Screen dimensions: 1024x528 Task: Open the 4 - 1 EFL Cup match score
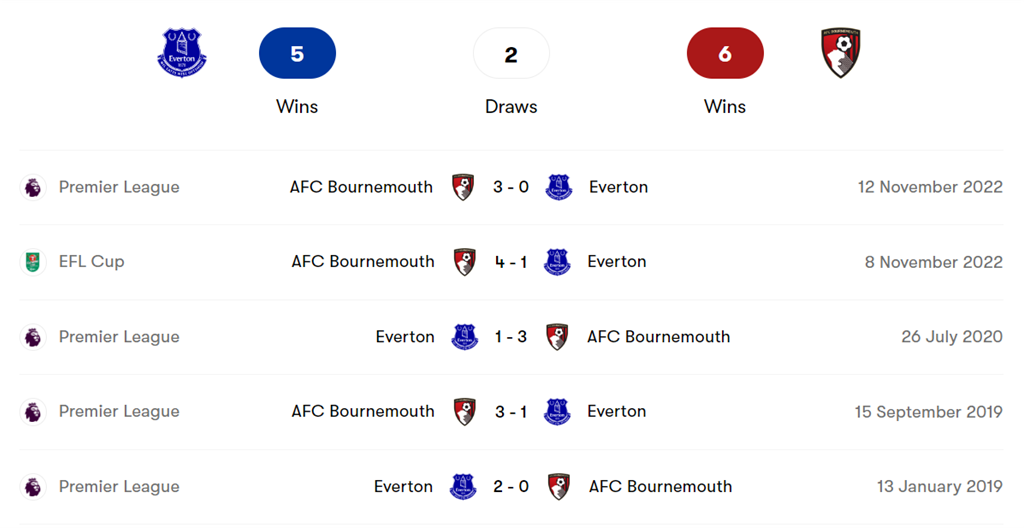[x=511, y=262]
